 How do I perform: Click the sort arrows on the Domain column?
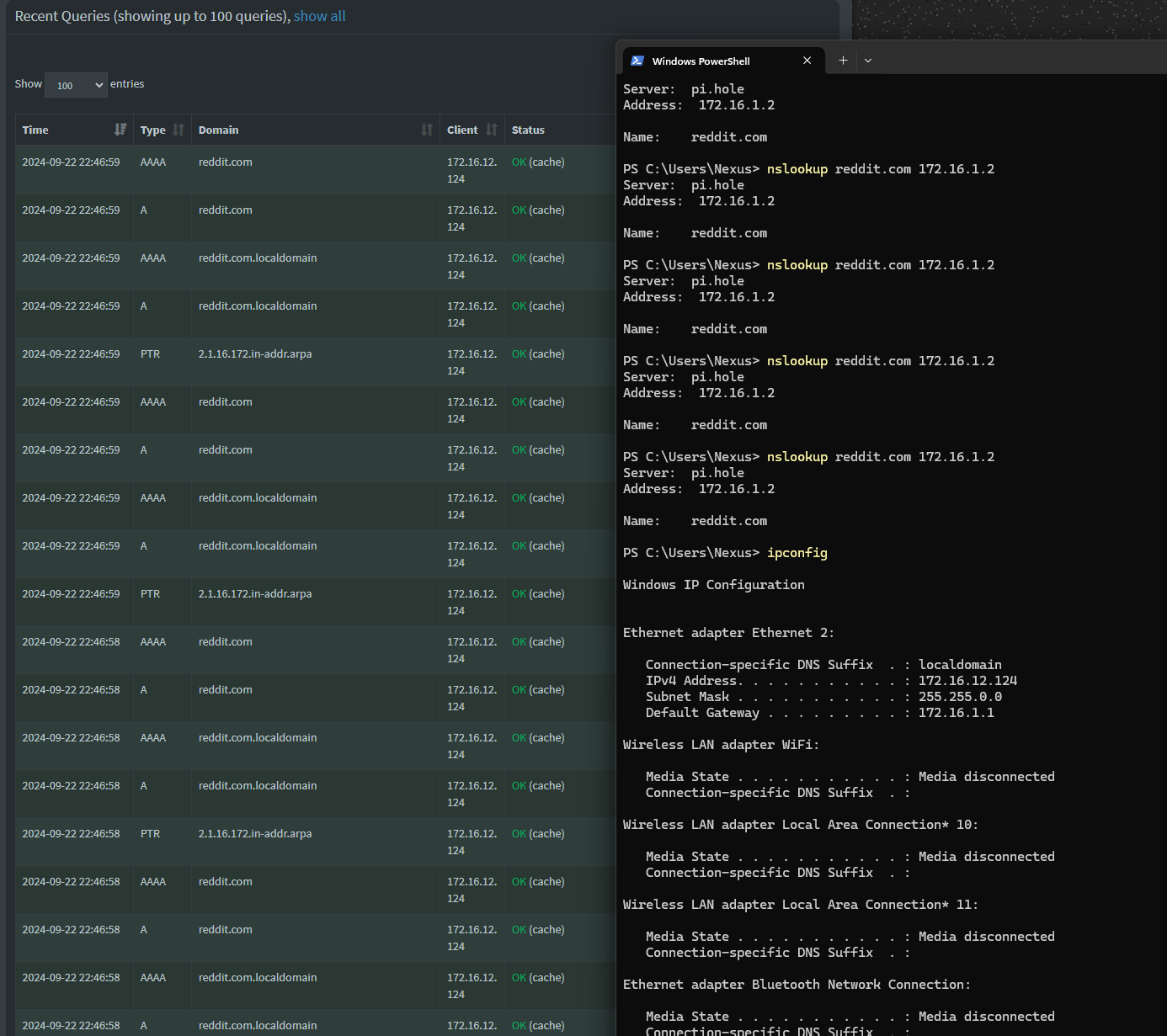tap(426, 130)
